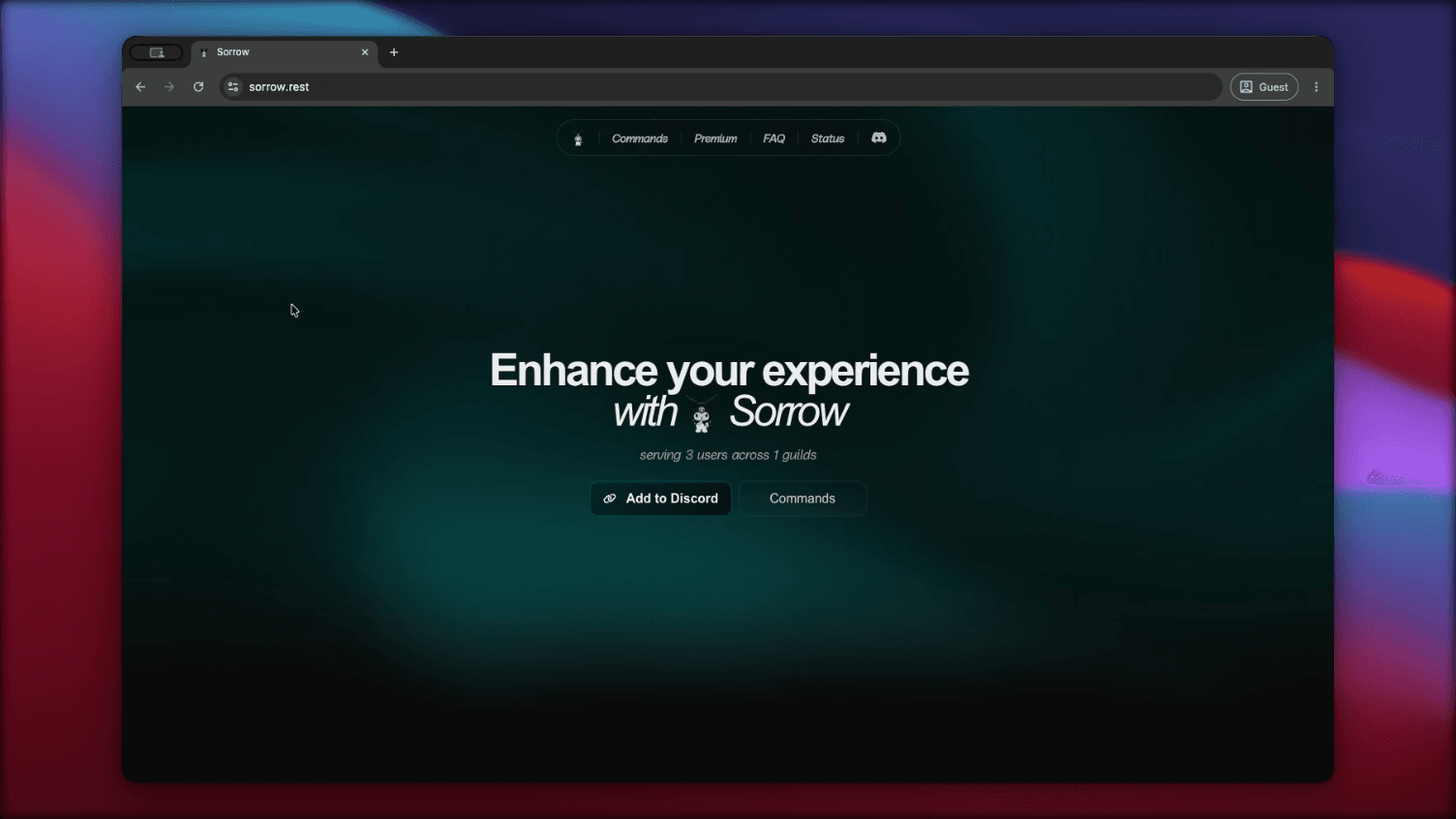Open the Status nav link
1456x819 pixels.
pyautogui.click(x=828, y=138)
